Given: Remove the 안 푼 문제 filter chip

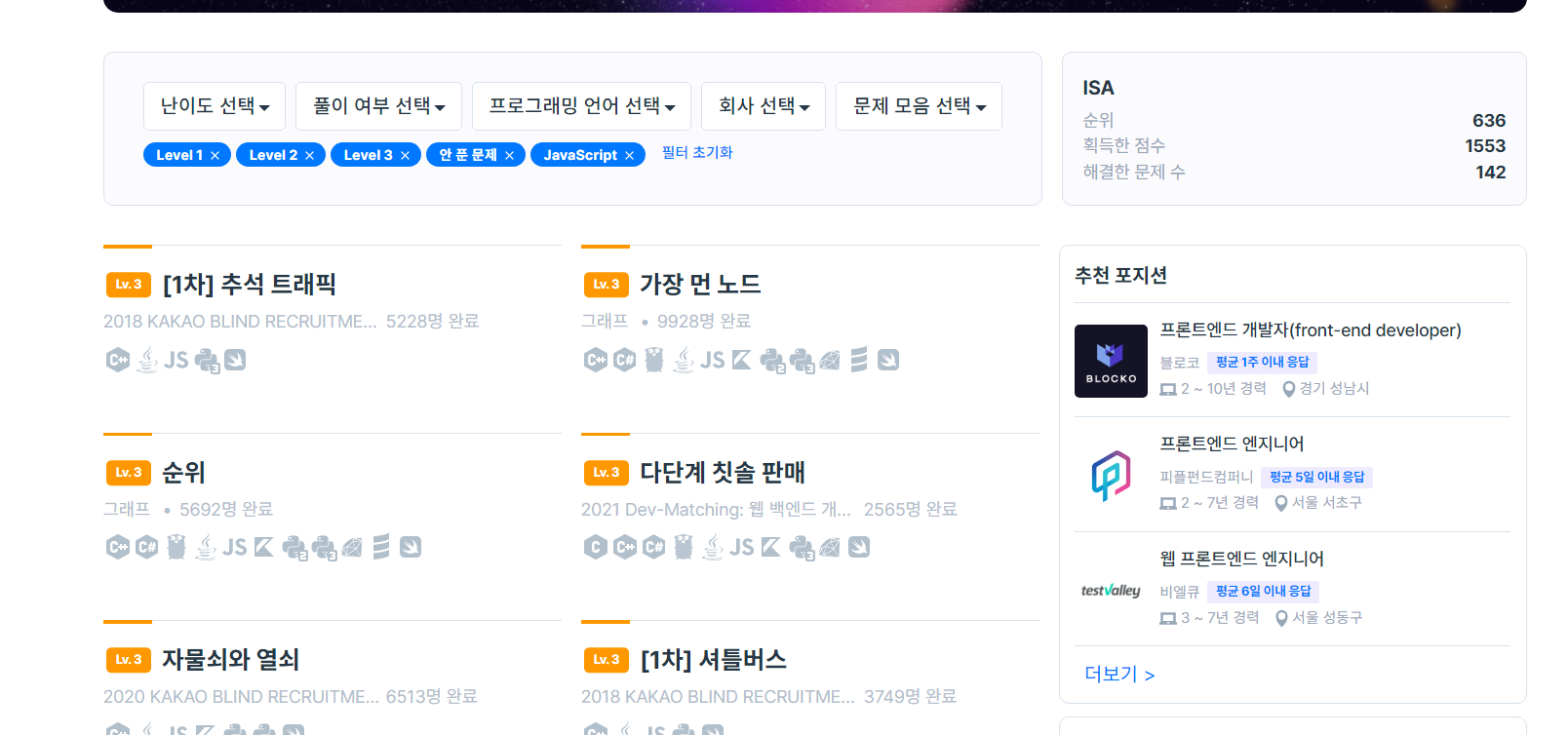Looking at the screenshot, I should pos(509,155).
